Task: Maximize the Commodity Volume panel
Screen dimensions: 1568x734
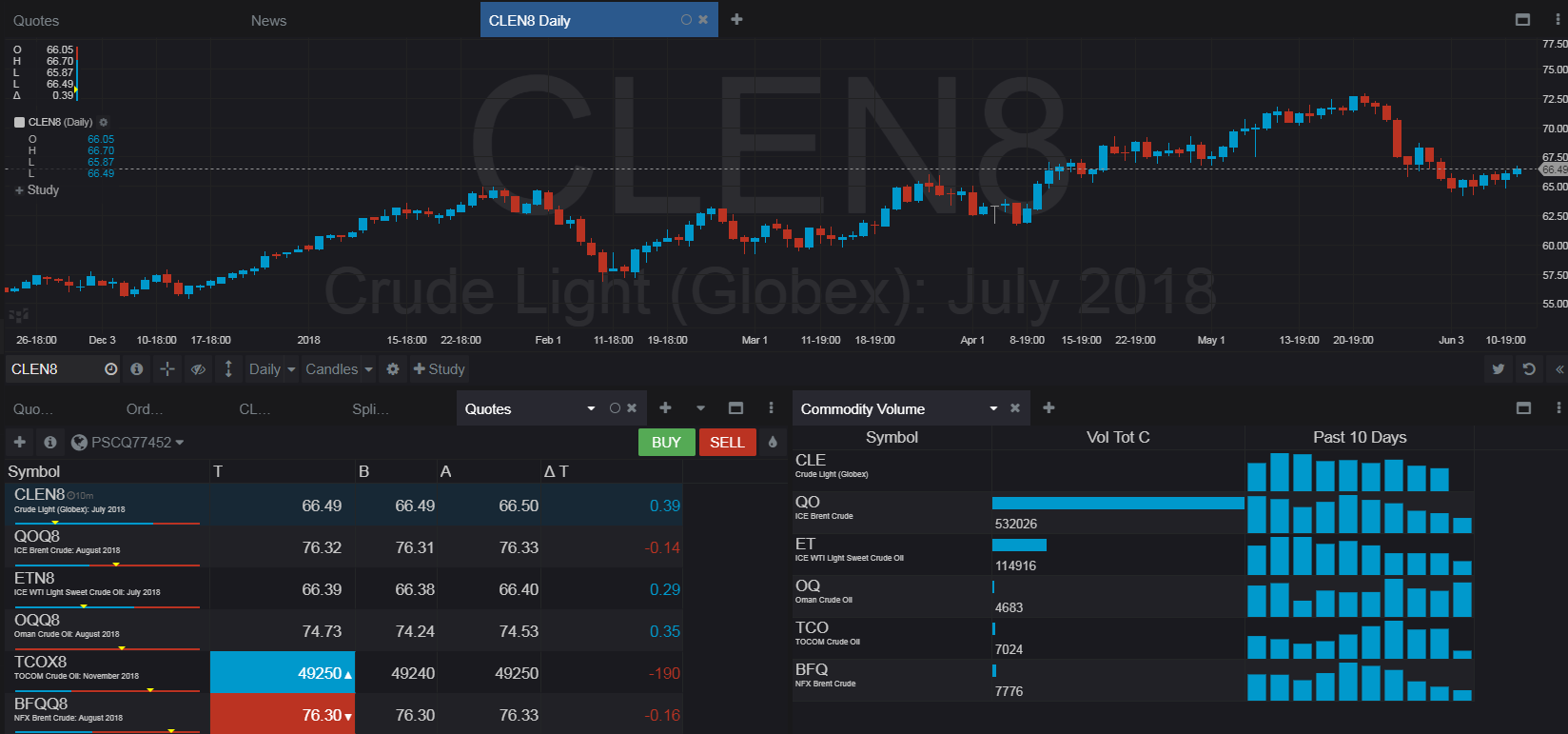Action: coord(1523,407)
